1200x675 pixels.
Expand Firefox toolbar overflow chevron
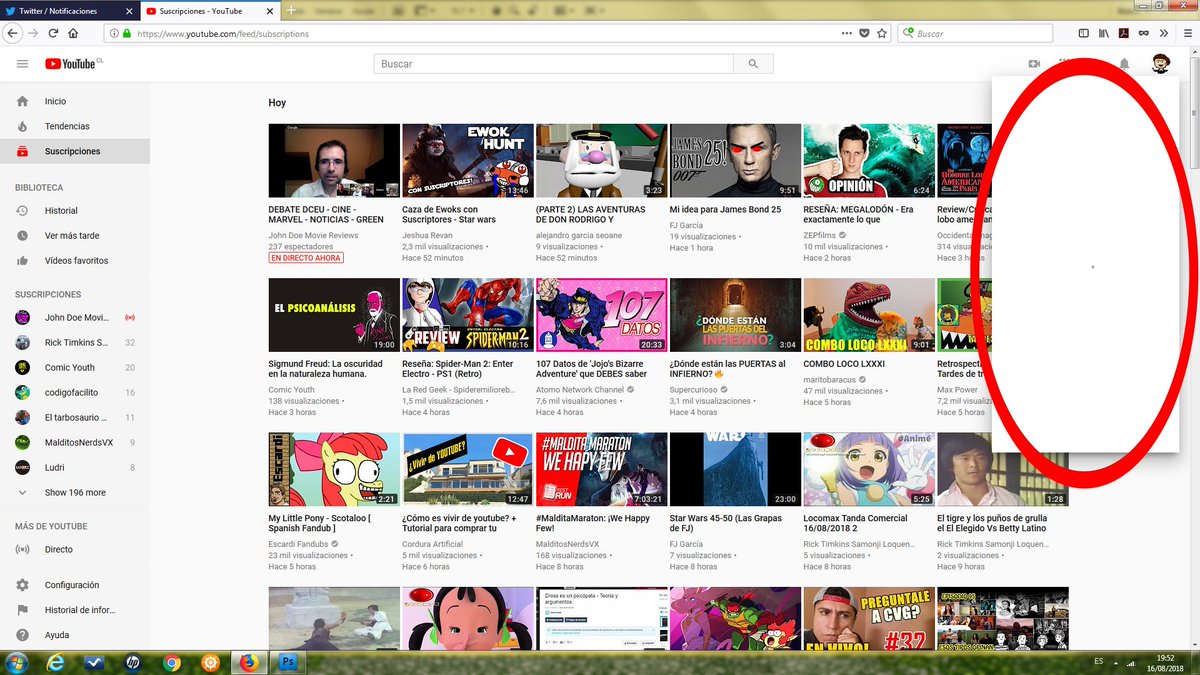click(x=1164, y=33)
